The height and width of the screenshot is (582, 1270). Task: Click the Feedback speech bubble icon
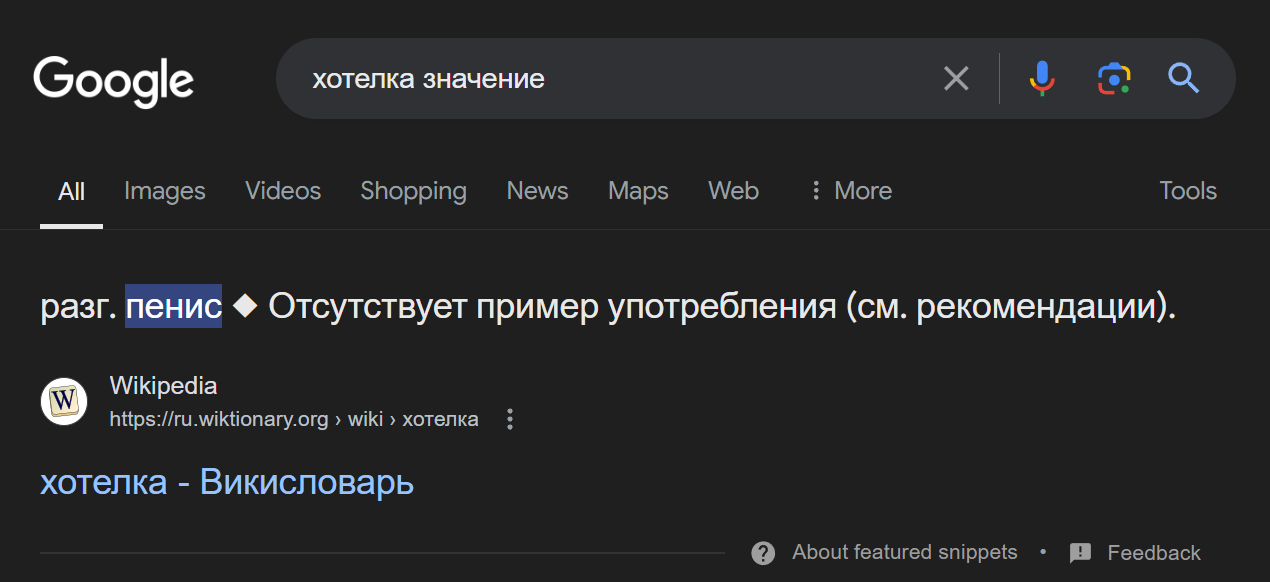click(1080, 553)
